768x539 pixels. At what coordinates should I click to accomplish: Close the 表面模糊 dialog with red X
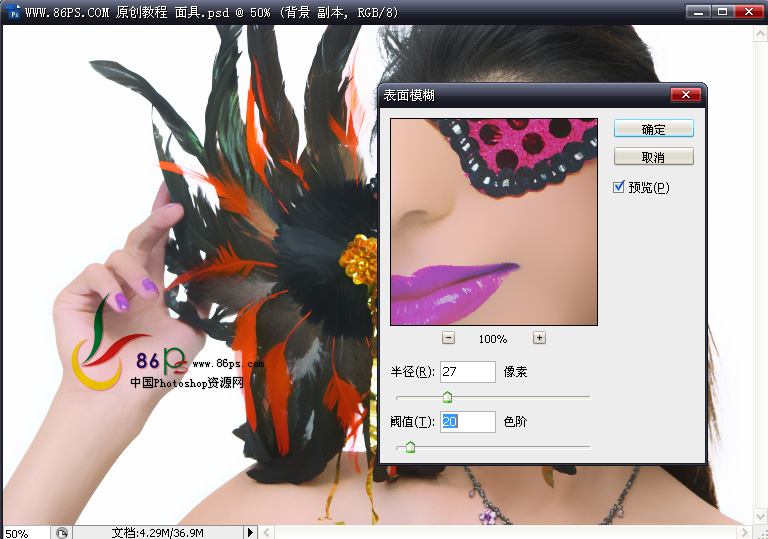click(685, 95)
